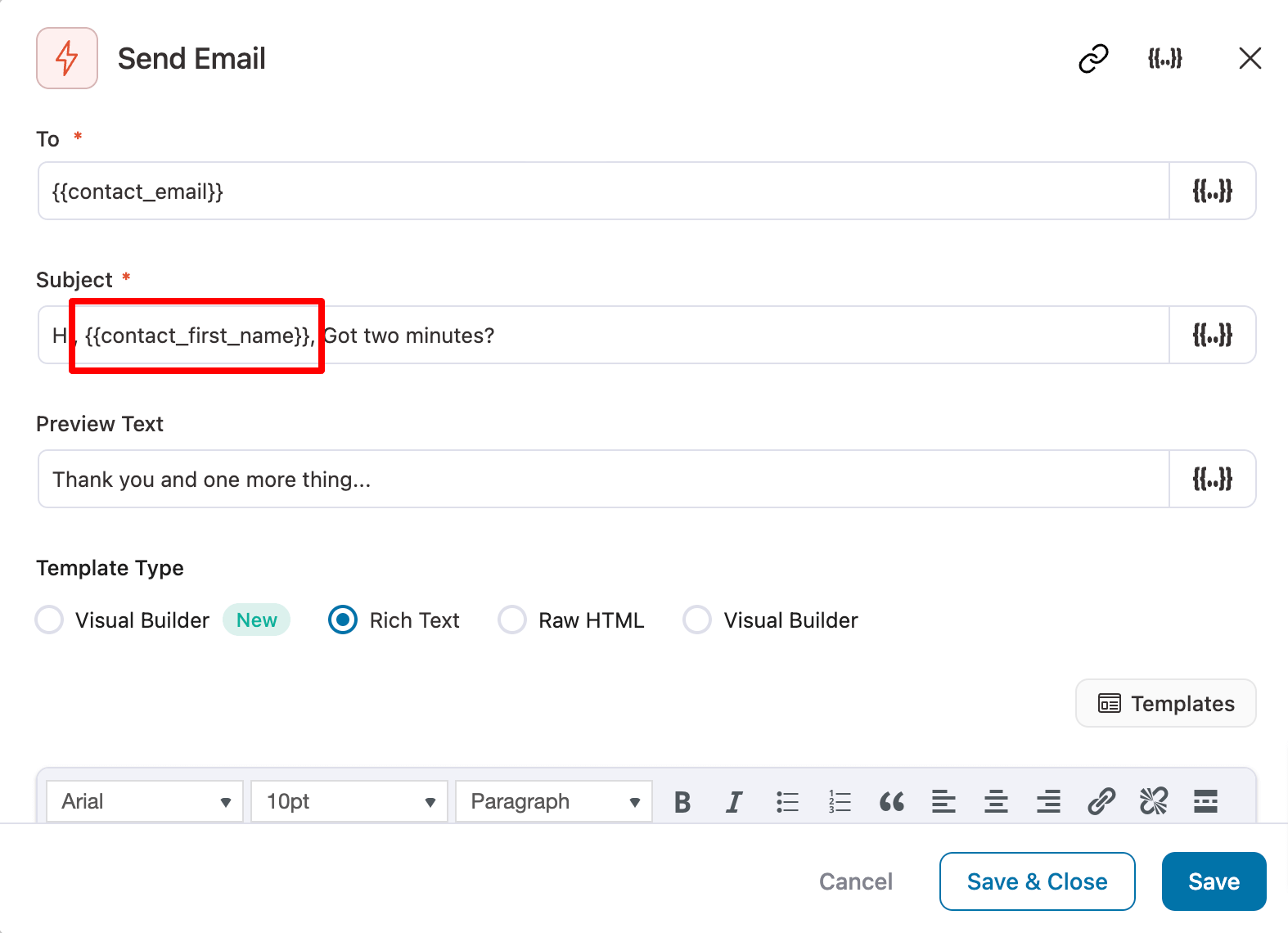Remove link with the unlink icon

tap(1154, 802)
